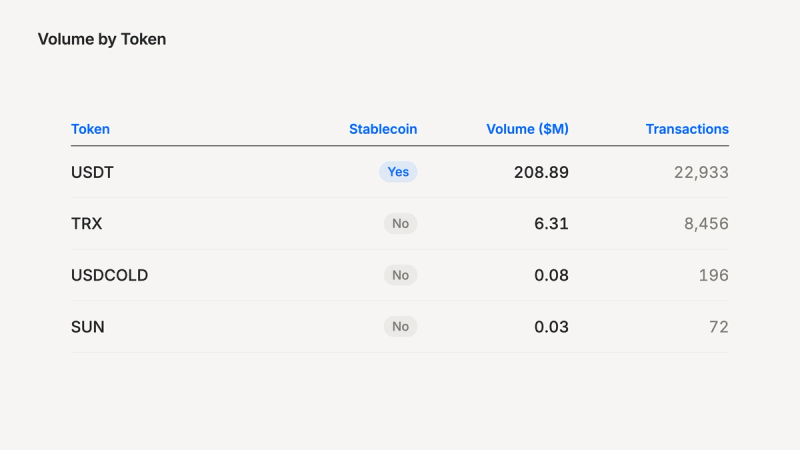The width and height of the screenshot is (800, 450).
Task: Select the USDCOLD token name
Action: pyautogui.click(x=110, y=275)
